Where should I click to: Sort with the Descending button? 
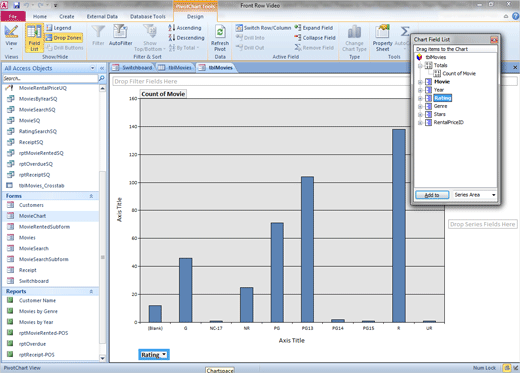click(x=187, y=38)
